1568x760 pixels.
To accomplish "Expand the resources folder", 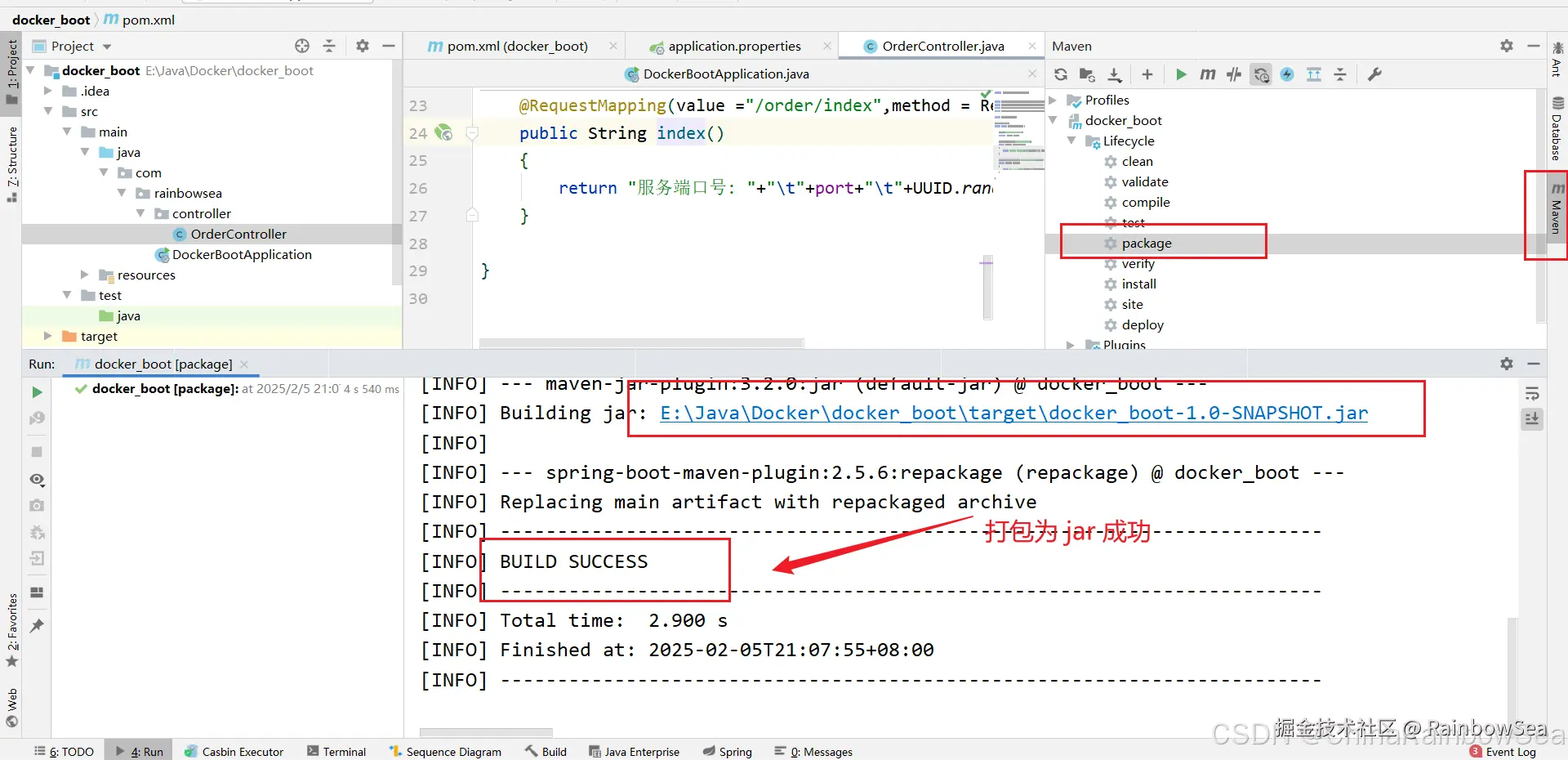I will click(x=85, y=275).
